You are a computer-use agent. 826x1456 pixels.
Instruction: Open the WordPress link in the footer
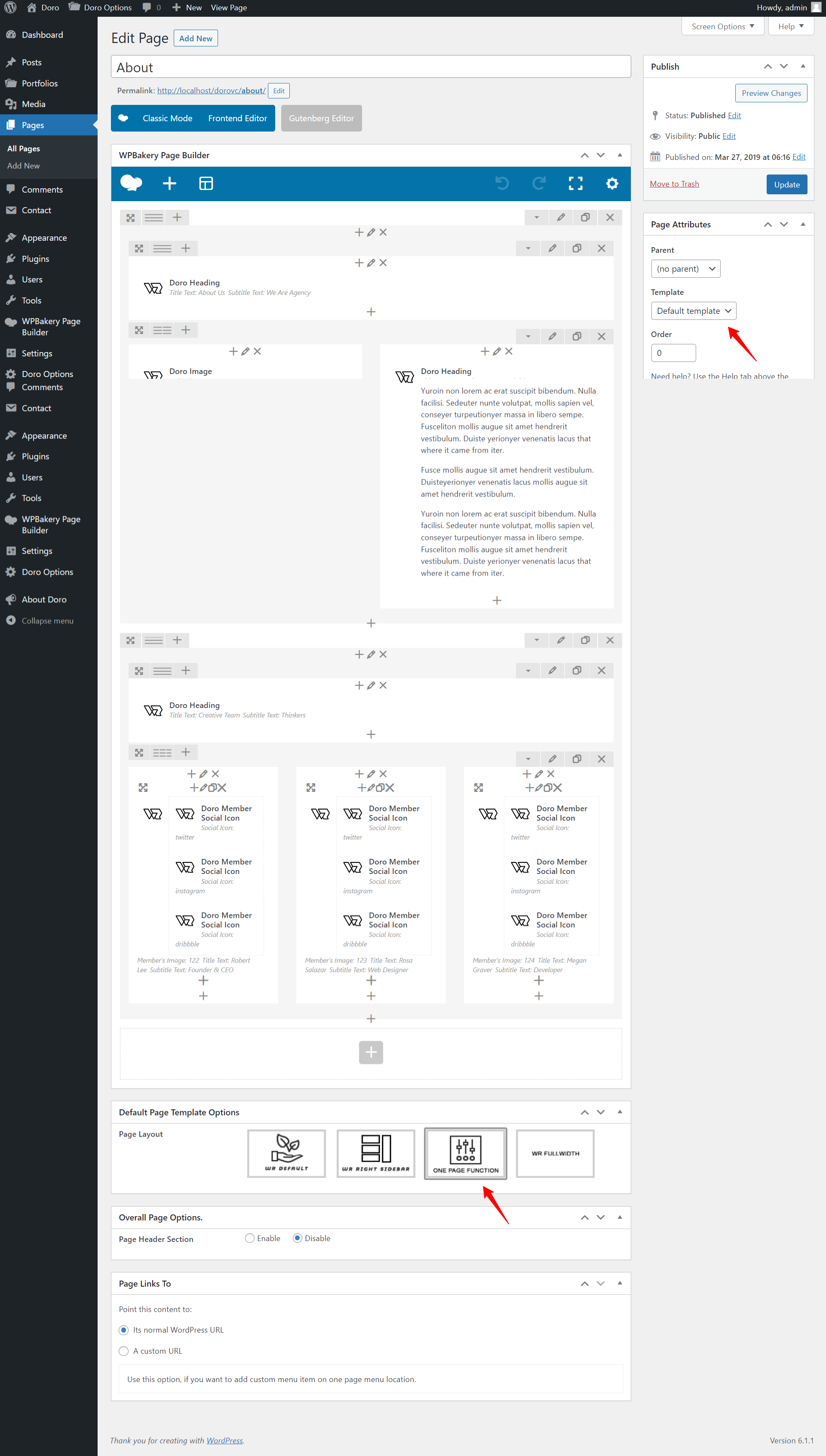pos(224,1441)
